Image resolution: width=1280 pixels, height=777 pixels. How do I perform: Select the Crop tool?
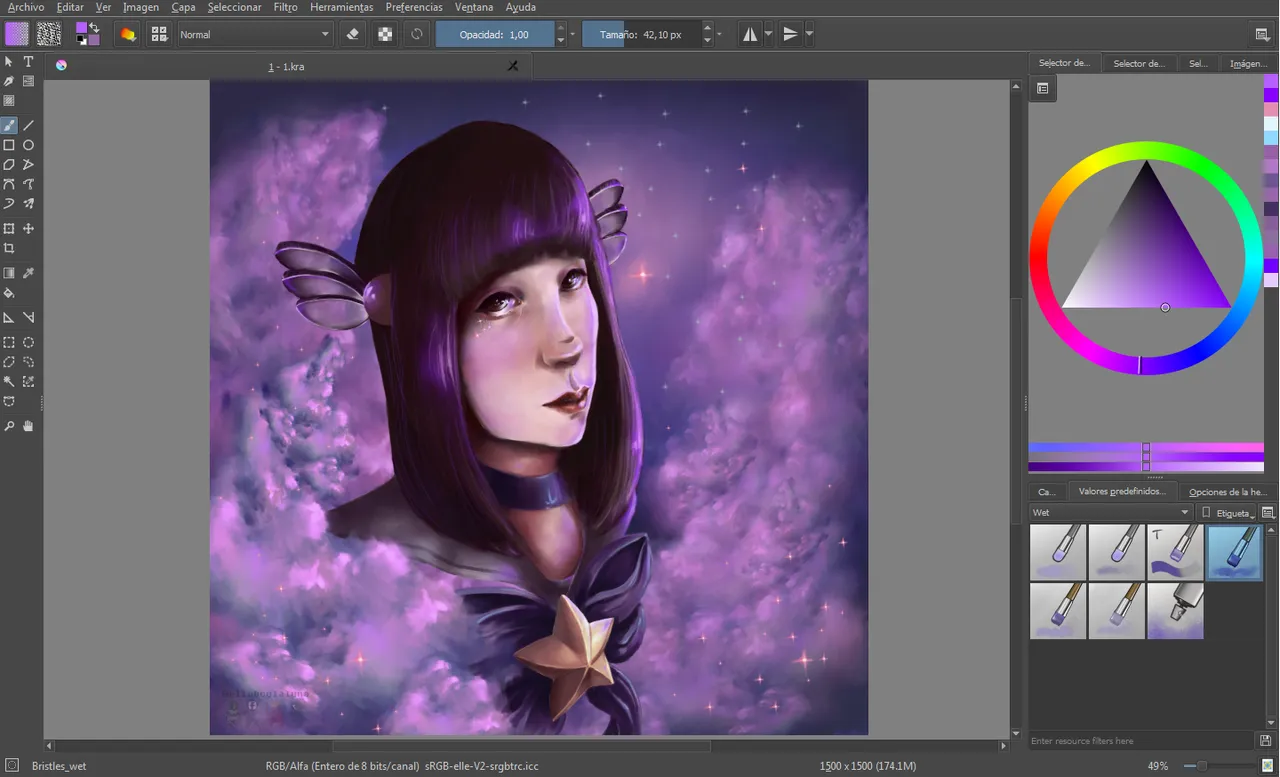9,248
